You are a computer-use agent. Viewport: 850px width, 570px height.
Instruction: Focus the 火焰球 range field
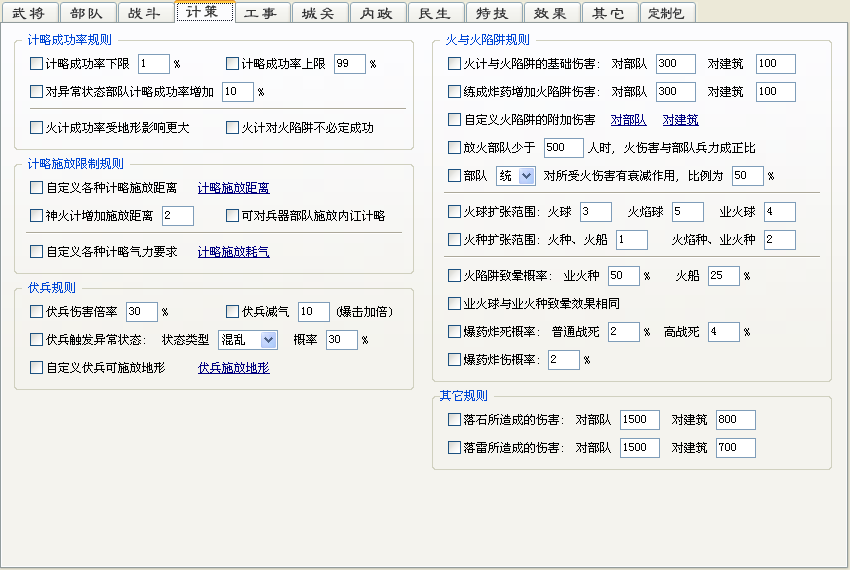(x=688, y=212)
